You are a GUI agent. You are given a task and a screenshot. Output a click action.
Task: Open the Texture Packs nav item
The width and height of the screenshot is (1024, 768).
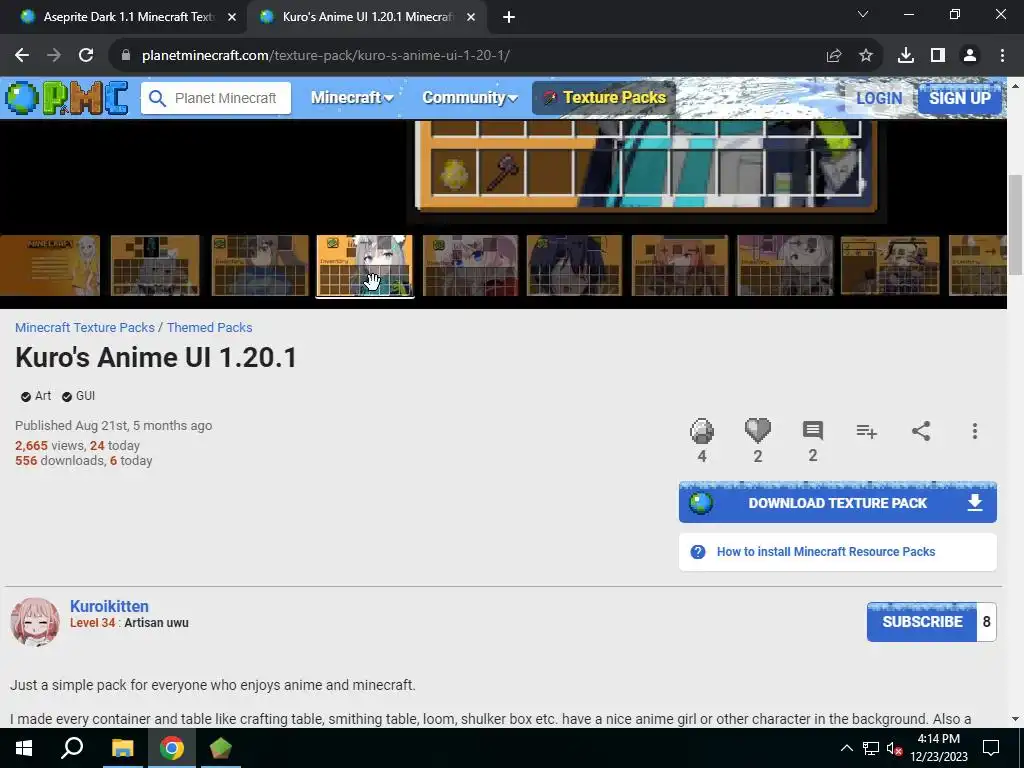pyautogui.click(x=604, y=98)
